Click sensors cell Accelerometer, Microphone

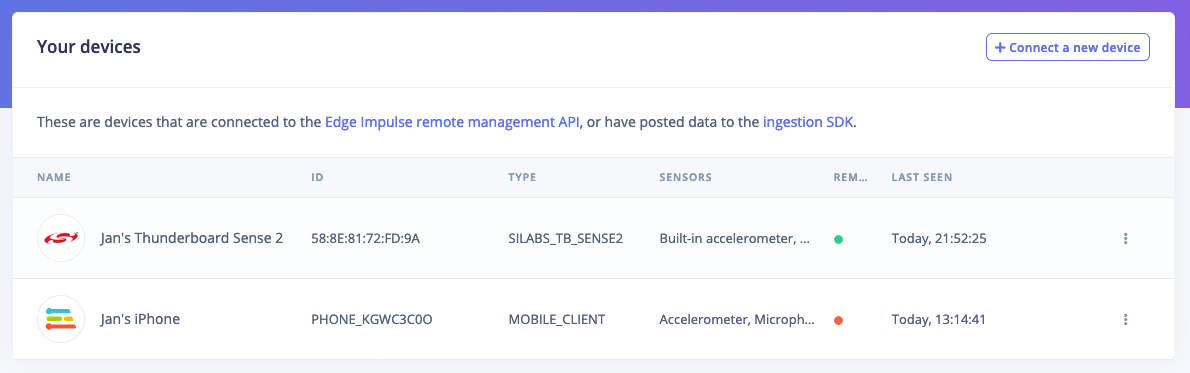[x=737, y=319]
